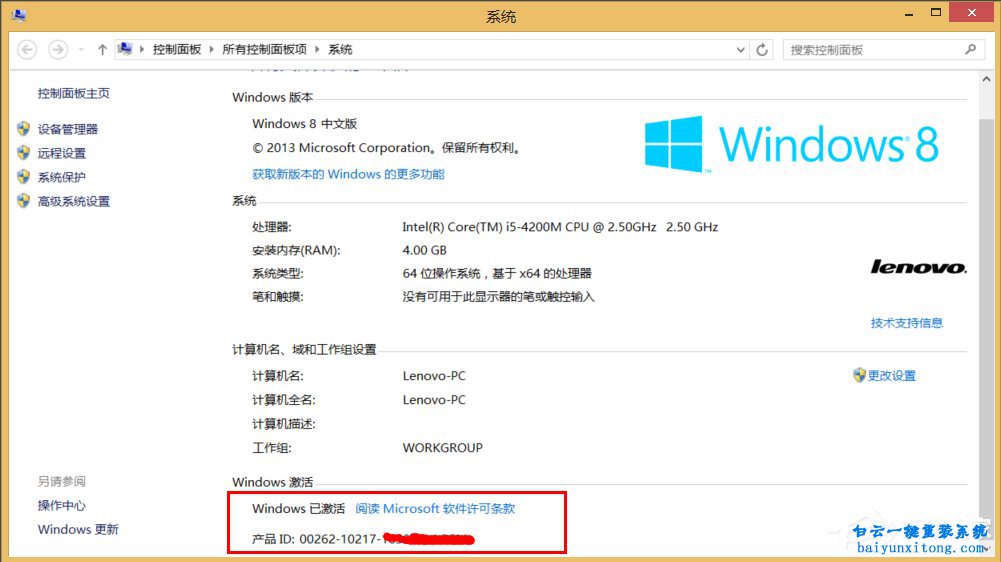Open 阅读 Microsoft 软件许可条款 link

[435, 509]
